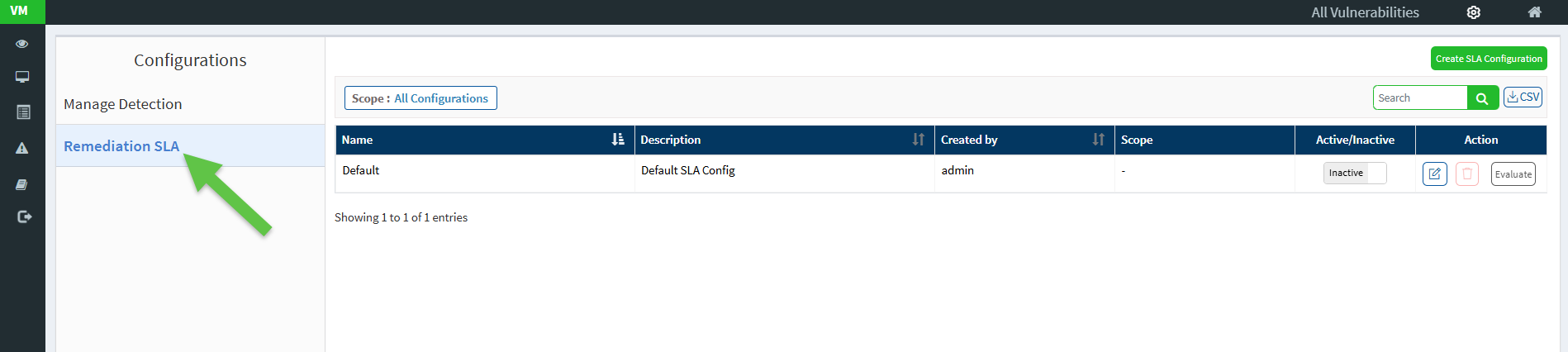Open the monitor icon in sidebar
Image resolution: width=1568 pixels, height=352 pixels.
point(22,77)
